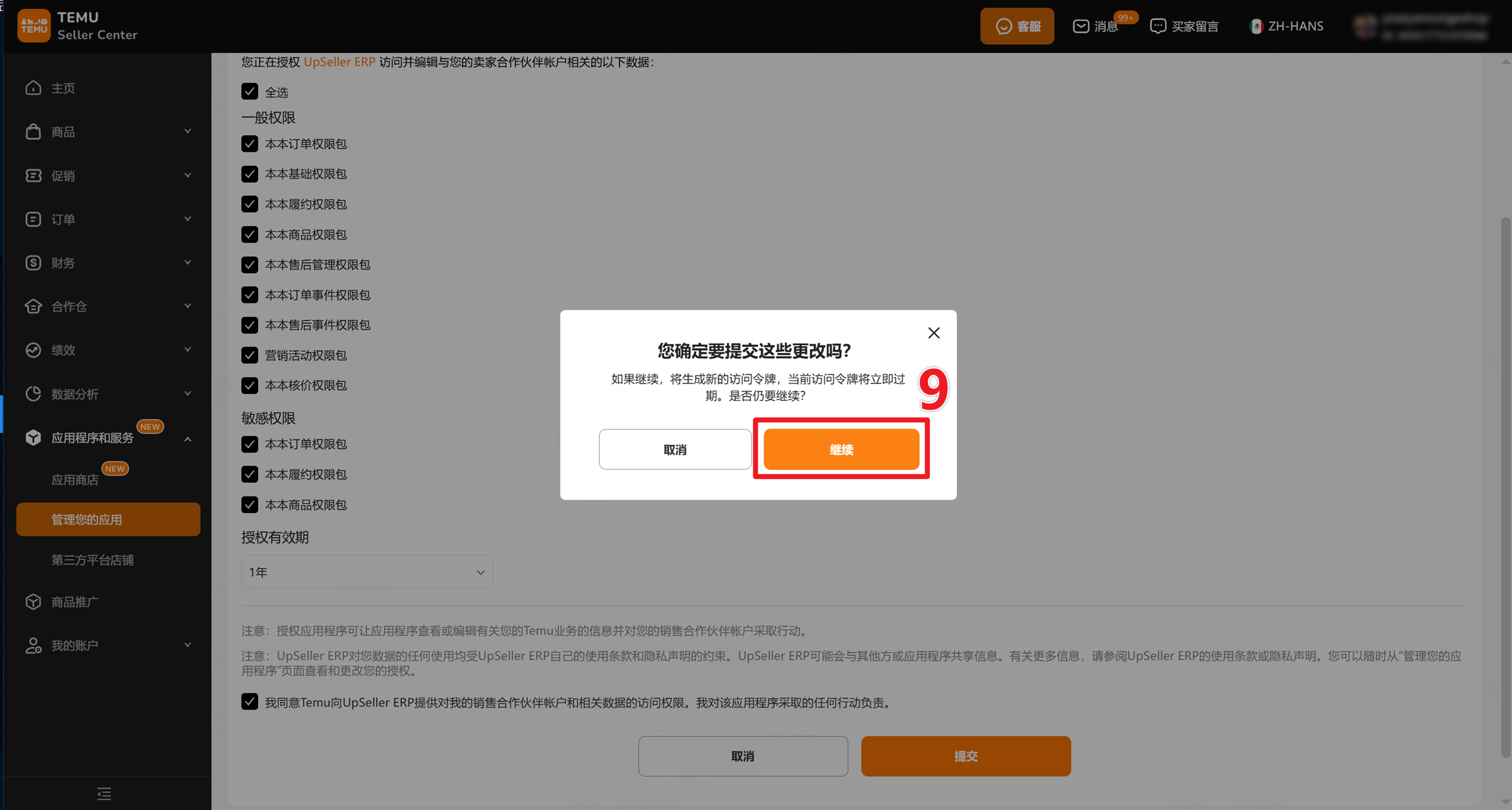The height and width of the screenshot is (810, 1512).
Task: Uncheck 本本核价权限包 checkbox
Action: pyautogui.click(x=249, y=385)
